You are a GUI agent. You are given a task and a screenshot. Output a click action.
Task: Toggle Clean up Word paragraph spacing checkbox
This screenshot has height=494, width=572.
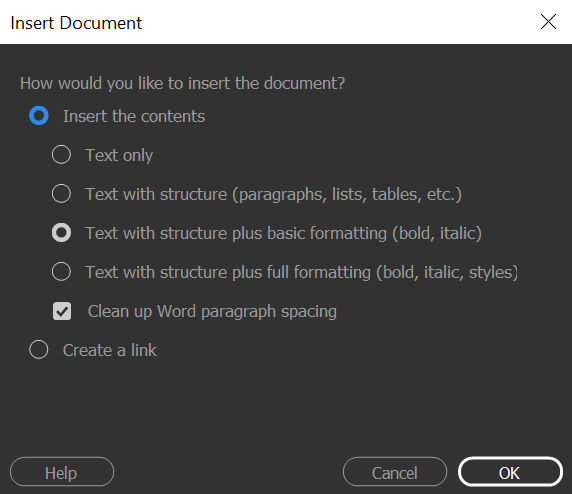62,311
